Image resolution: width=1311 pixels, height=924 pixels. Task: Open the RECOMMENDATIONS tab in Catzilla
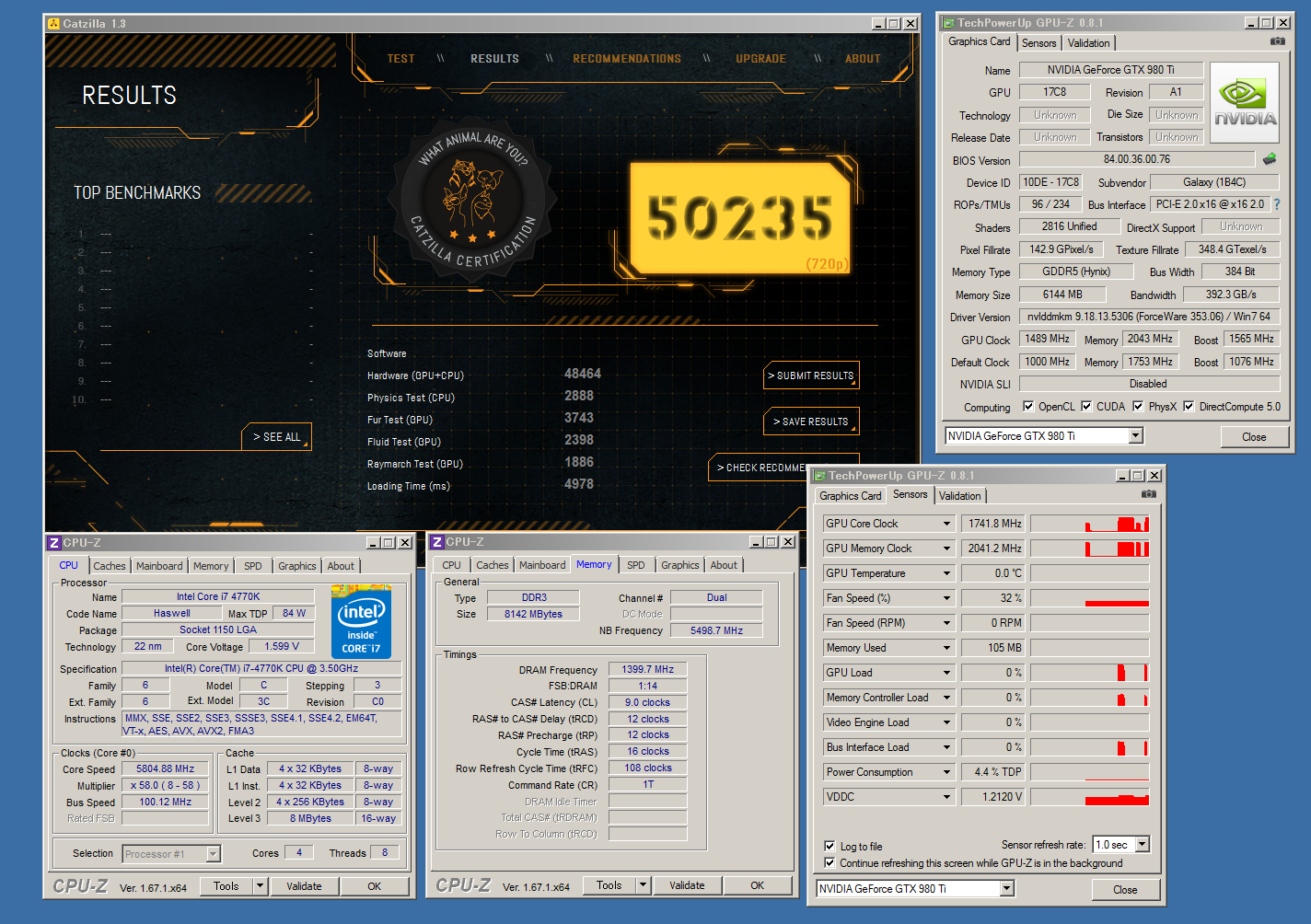pyautogui.click(x=627, y=59)
